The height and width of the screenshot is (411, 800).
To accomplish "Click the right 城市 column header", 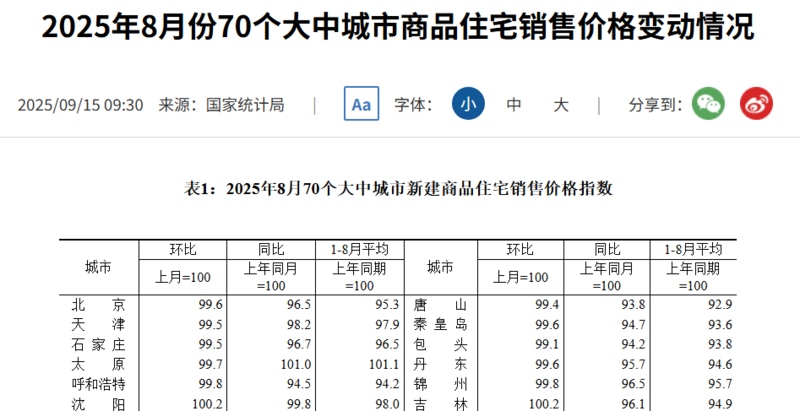I will (440, 267).
